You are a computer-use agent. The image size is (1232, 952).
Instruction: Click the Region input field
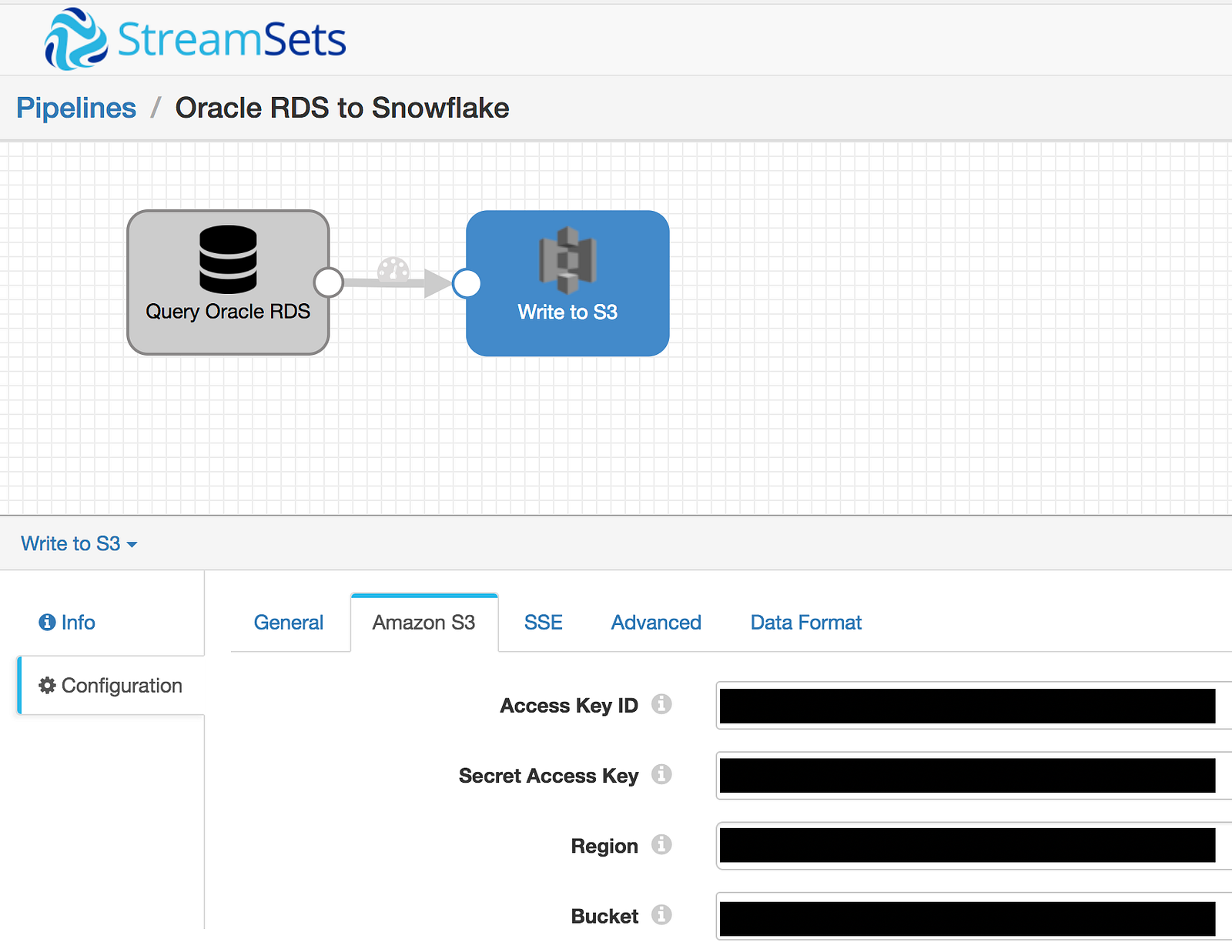974,846
